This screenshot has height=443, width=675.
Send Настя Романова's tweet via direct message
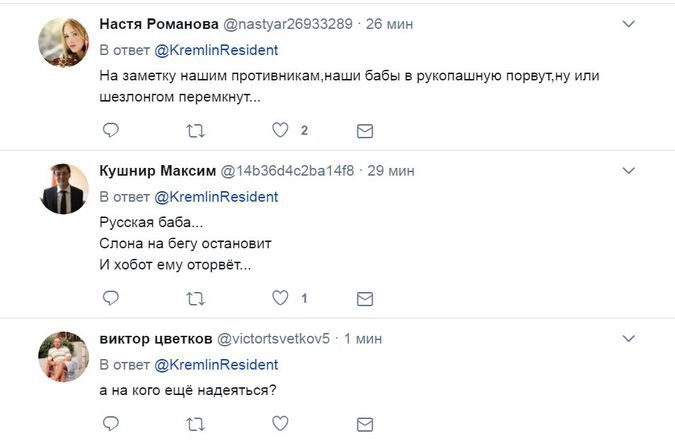(365, 130)
